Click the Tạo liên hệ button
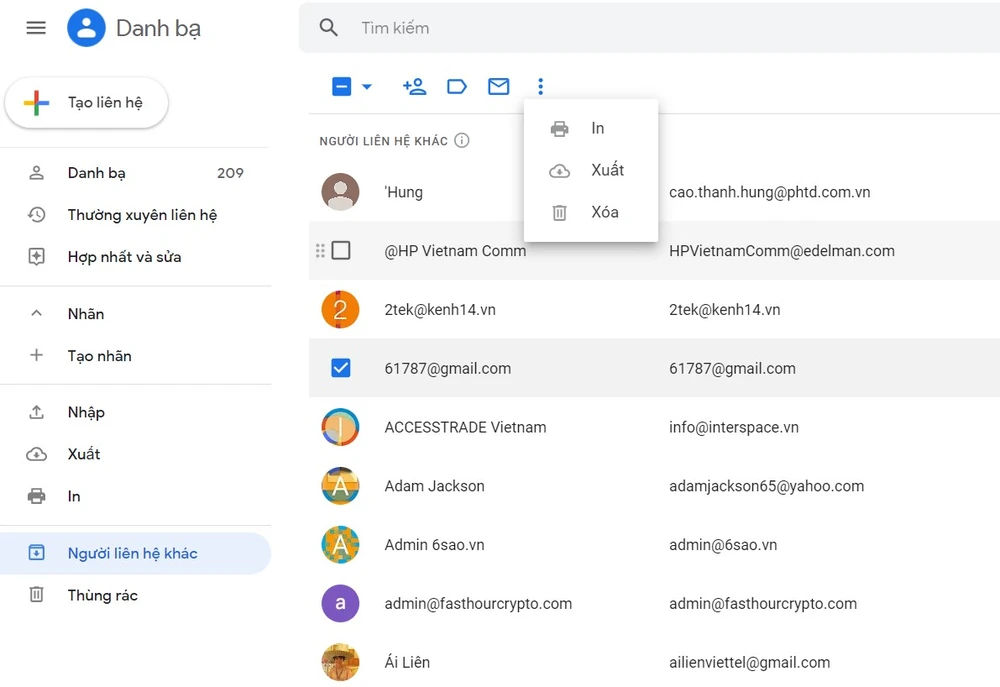 click(x=86, y=102)
